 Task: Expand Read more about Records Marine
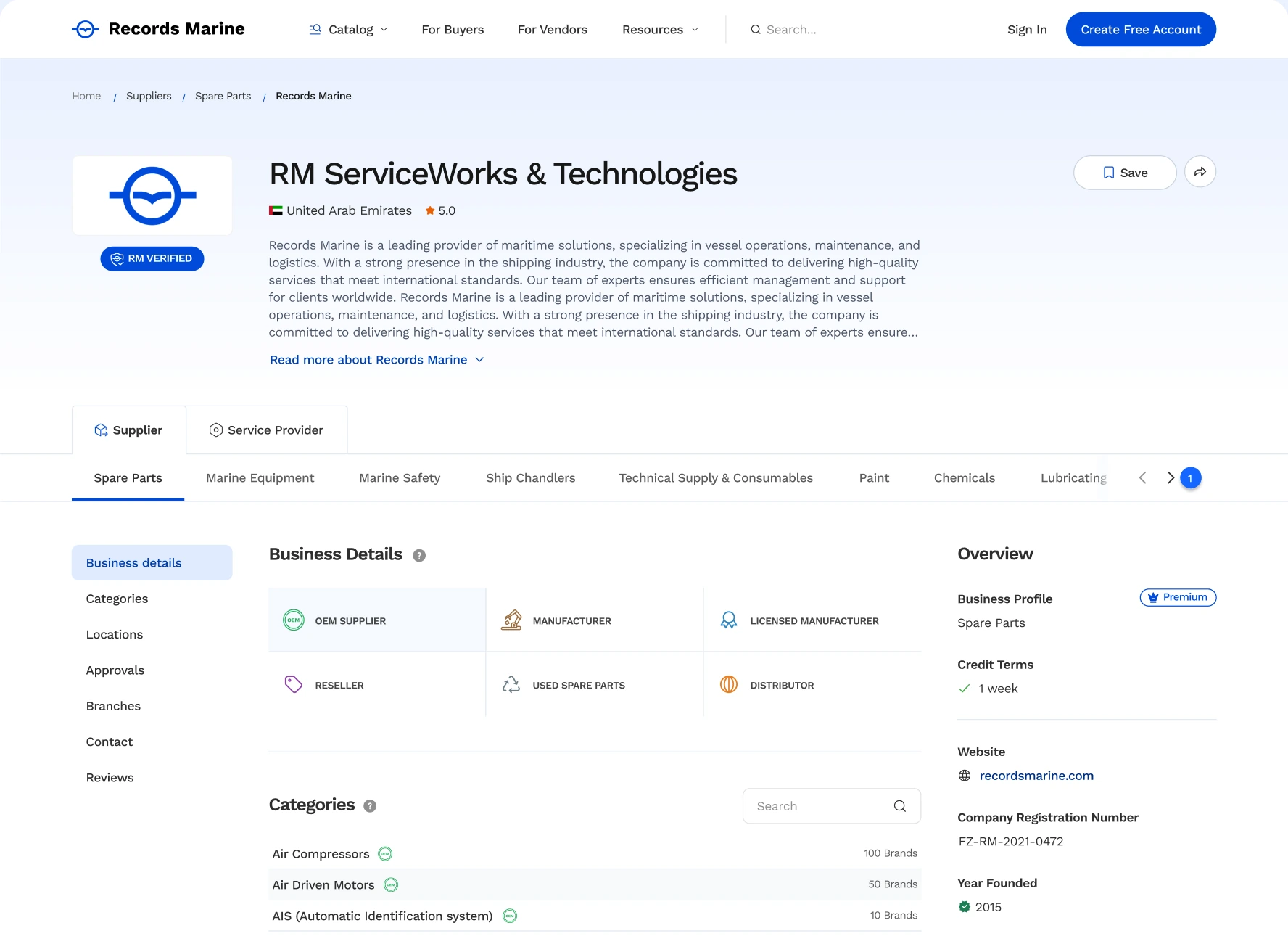377,360
